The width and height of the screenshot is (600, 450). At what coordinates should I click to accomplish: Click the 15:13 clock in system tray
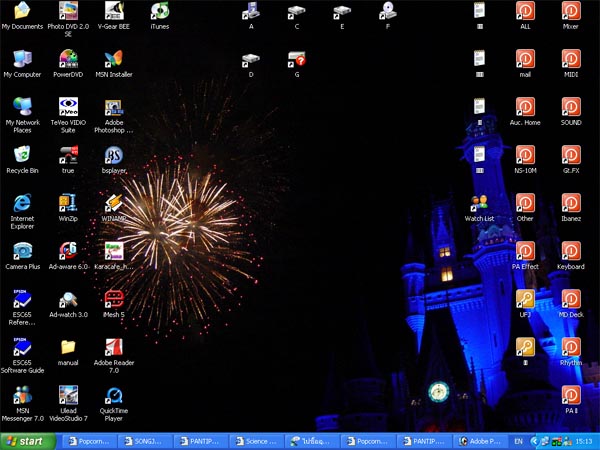584,442
